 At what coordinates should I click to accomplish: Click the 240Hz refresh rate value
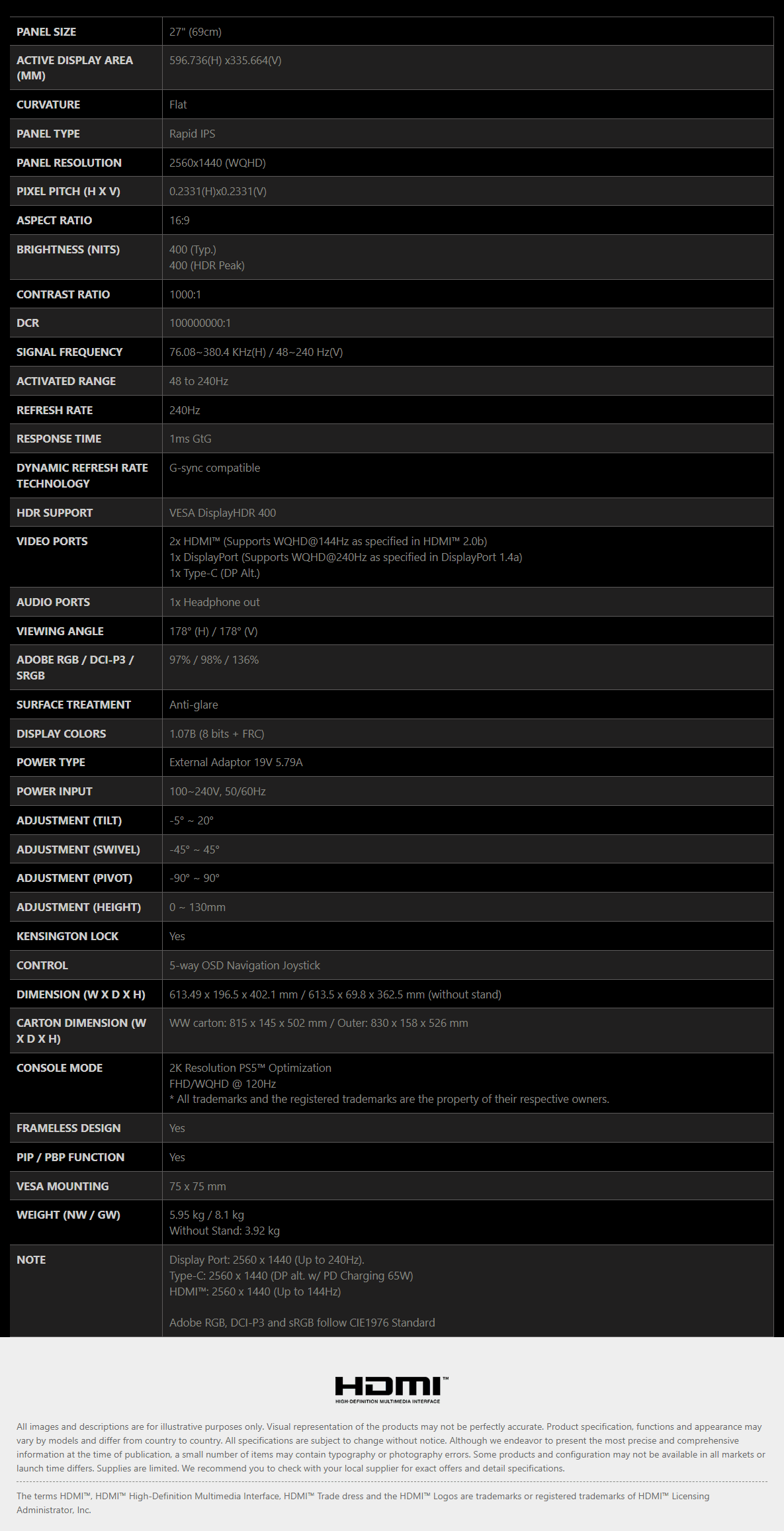point(185,410)
